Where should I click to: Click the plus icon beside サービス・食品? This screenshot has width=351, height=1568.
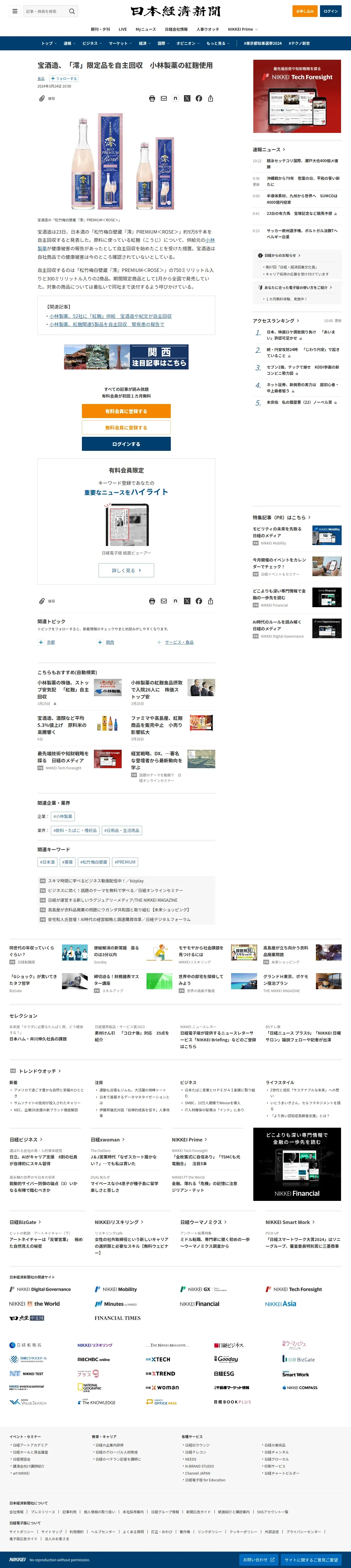click(x=159, y=642)
